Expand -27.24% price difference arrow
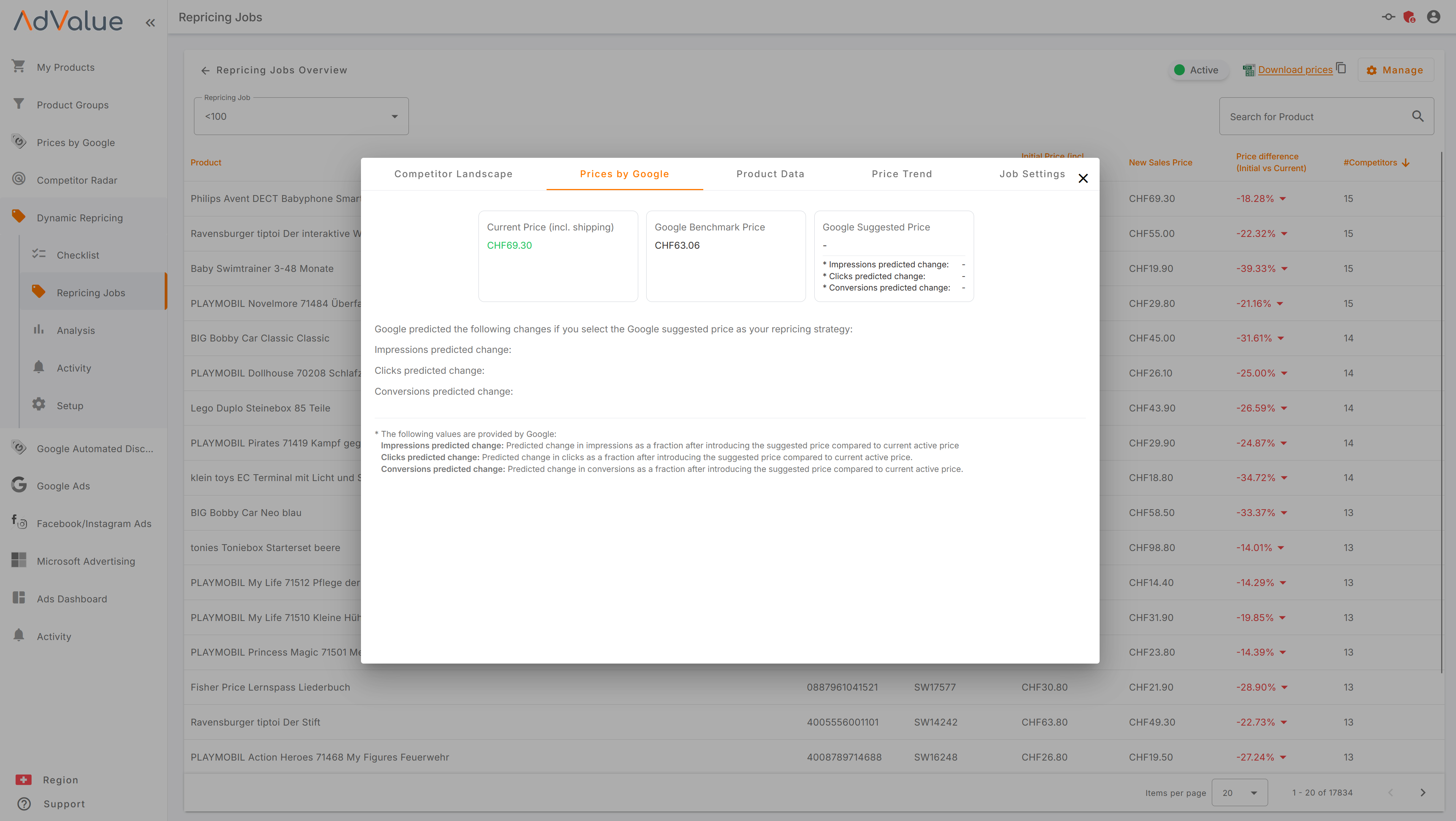Screen dimensions: 1456x821 click(x=1283, y=757)
